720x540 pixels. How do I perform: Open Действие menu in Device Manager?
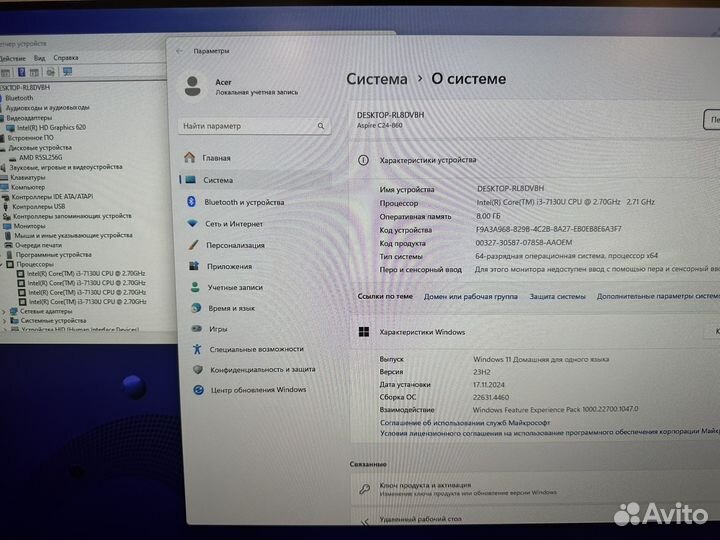[x=12, y=58]
